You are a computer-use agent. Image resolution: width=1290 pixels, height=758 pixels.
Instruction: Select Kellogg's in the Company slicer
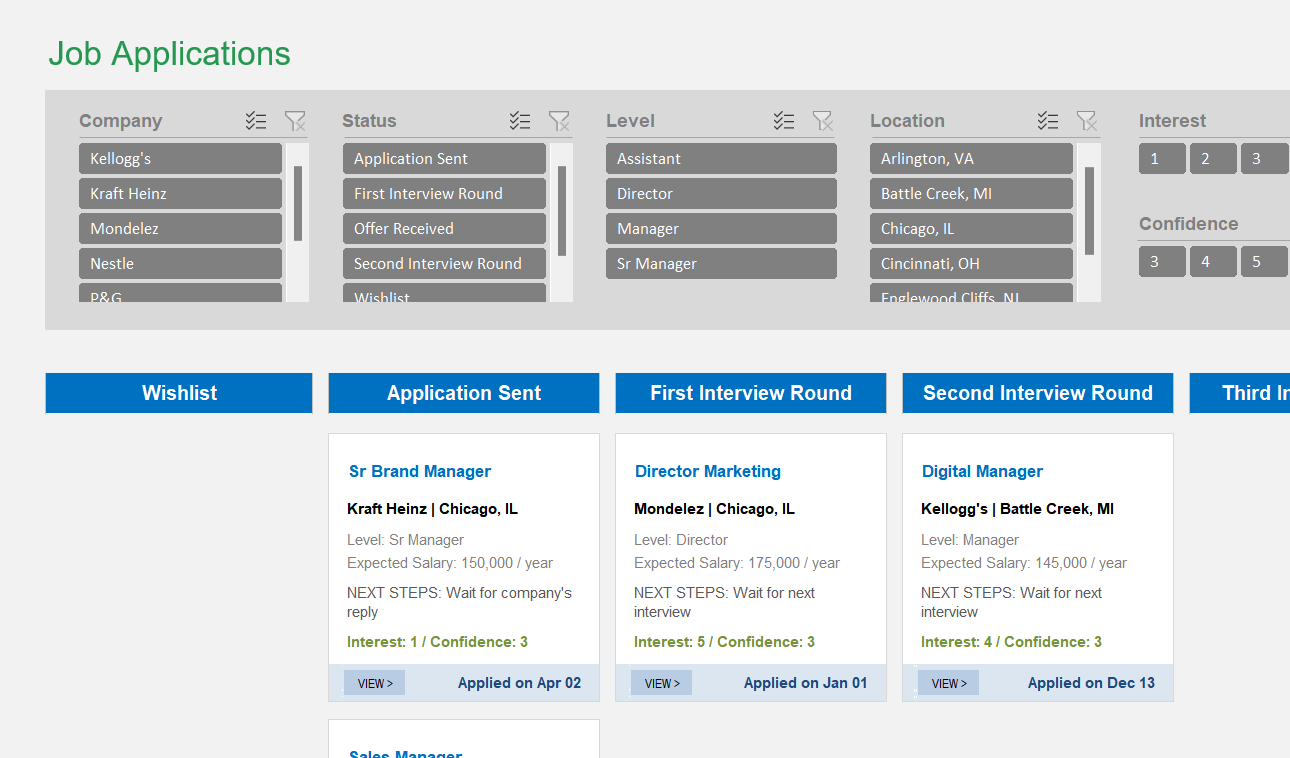[x=180, y=158]
